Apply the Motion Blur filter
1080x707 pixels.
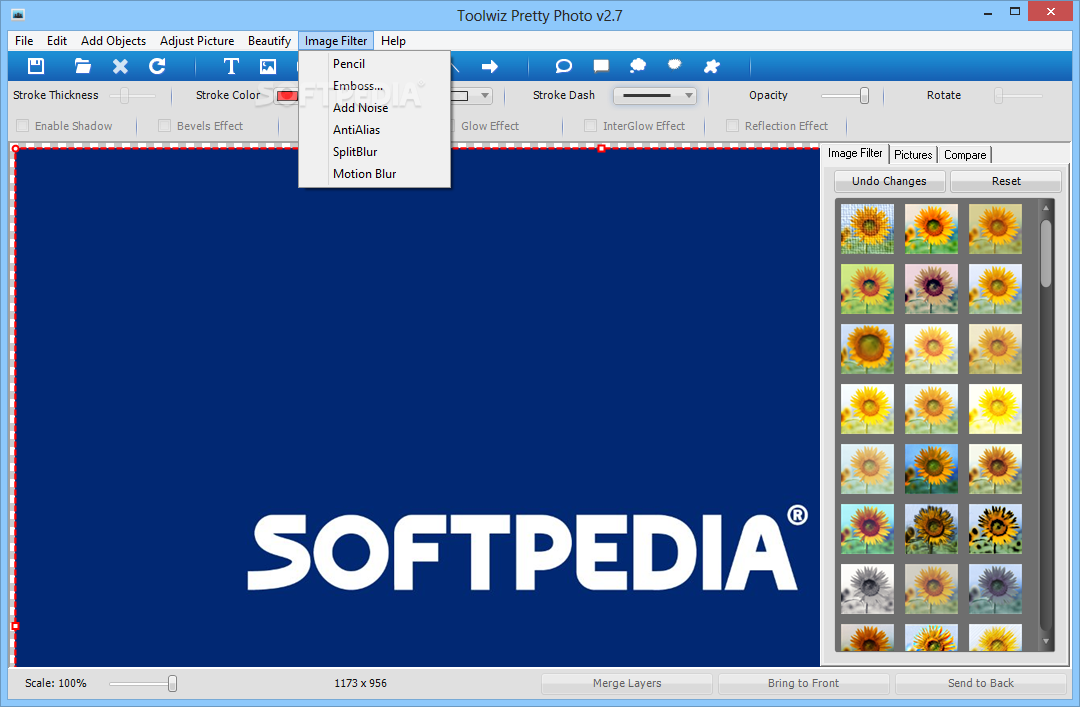point(375,174)
